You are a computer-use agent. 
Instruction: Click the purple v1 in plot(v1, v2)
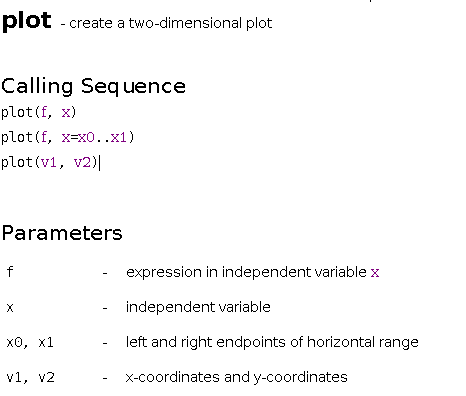coord(48,162)
